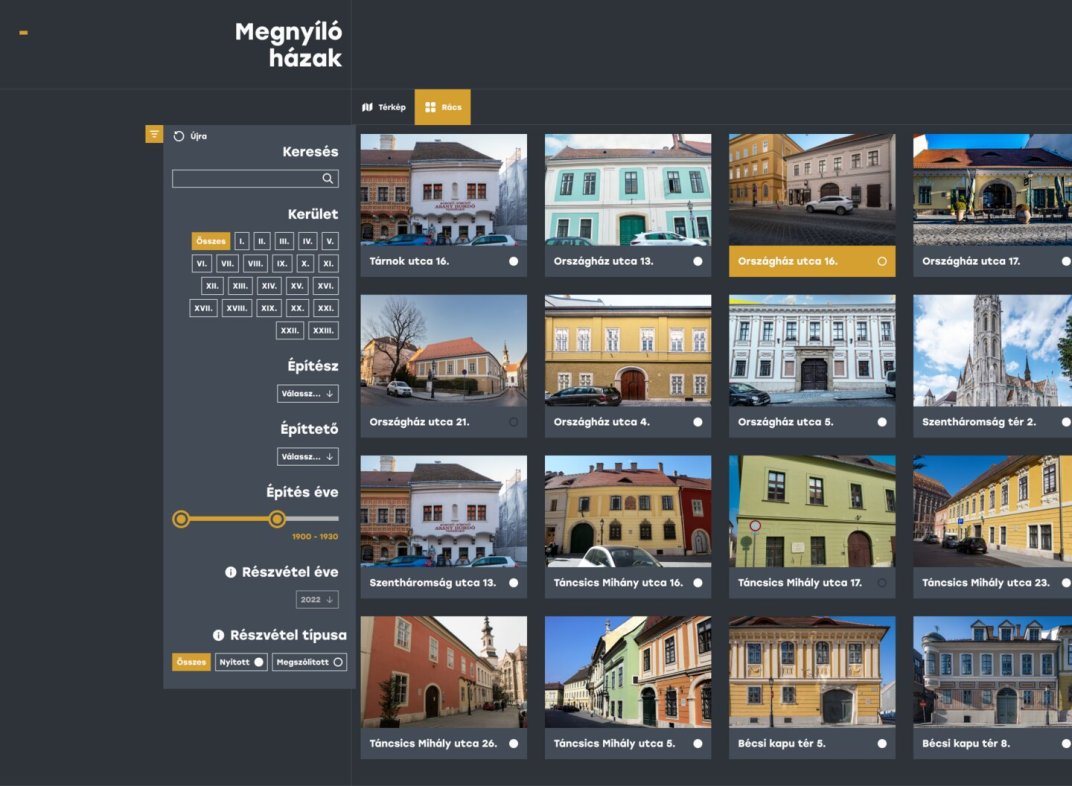Toggle district XIX. filter

(x=269, y=308)
